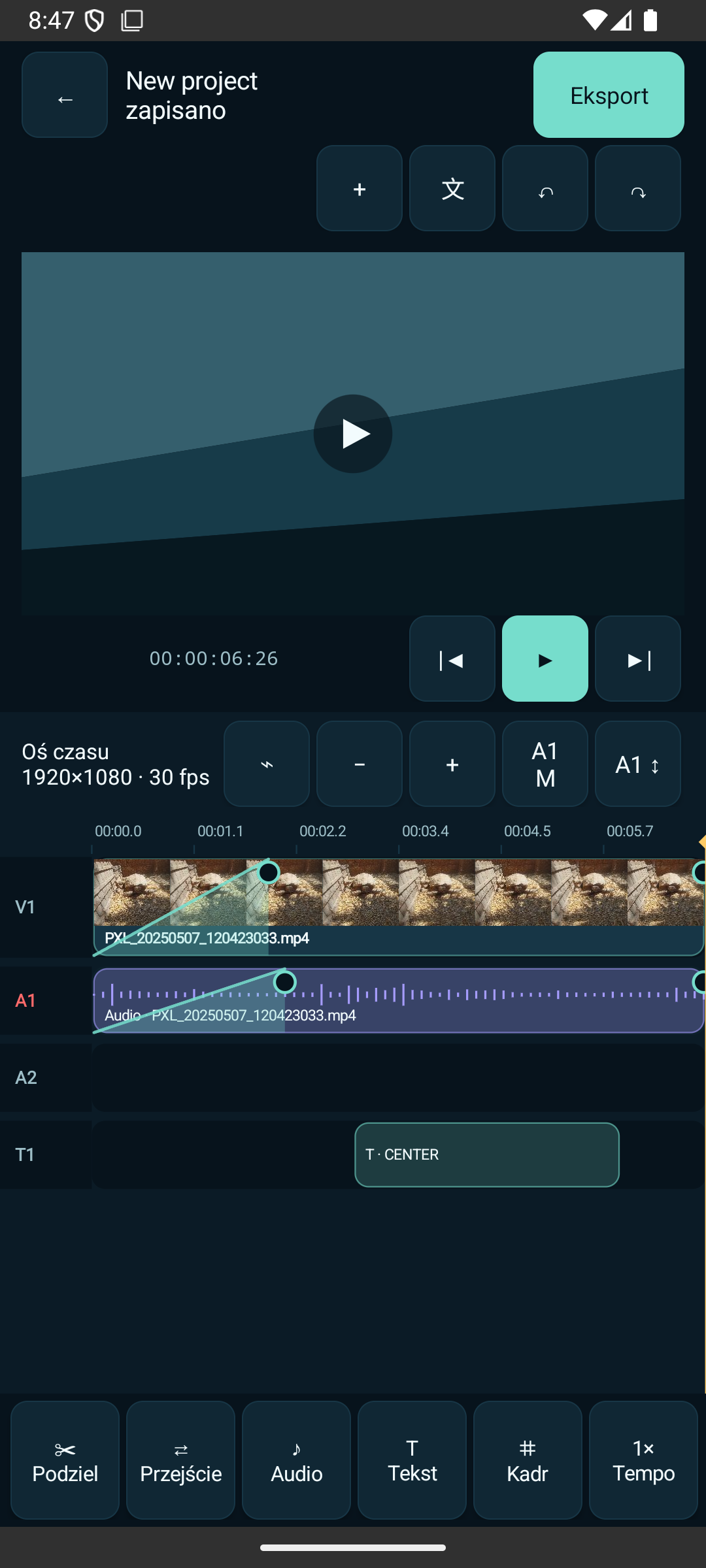Select the V1 track label
The width and height of the screenshot is (706, 1568).
[x=25, y=907]
